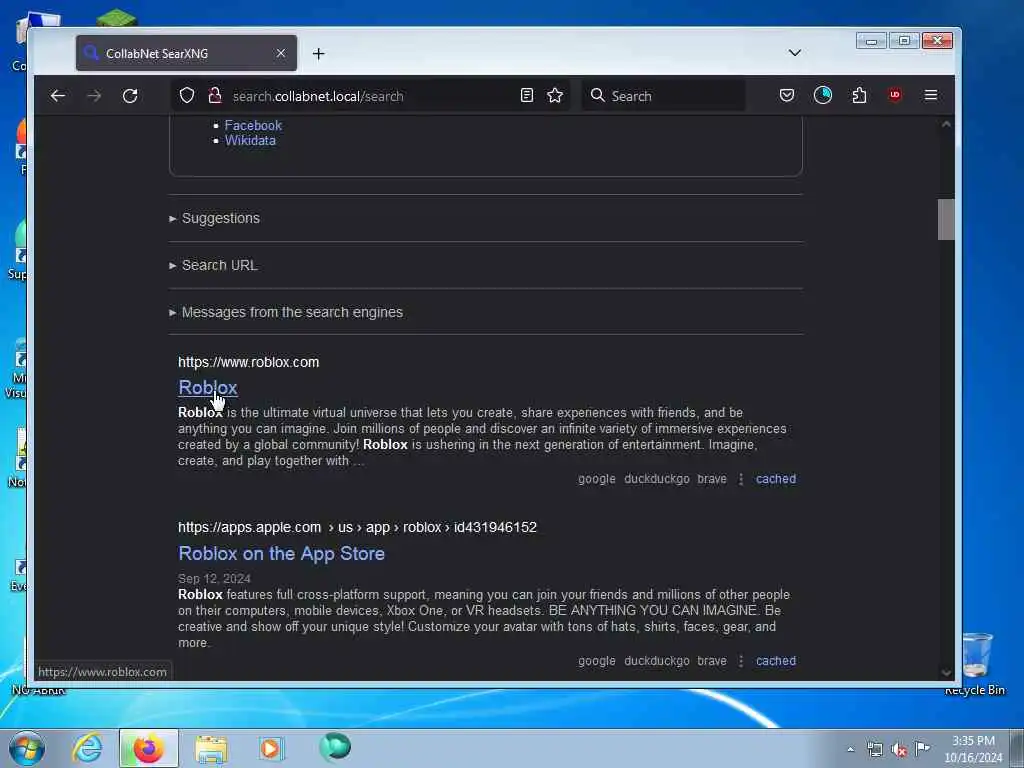This screenshot has width=1024, height=768.
Task: Click the muted volume tray icon
Action: point(899,750)
